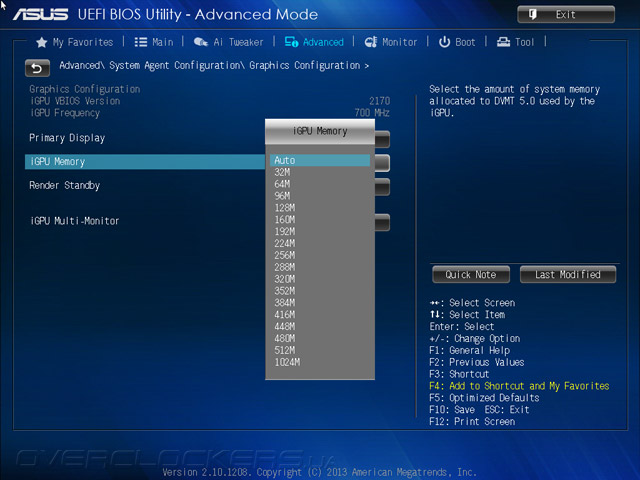Click the iGPU Memory value box
The width and height of the screenshot is (640, 480).
tap(382, 163)
